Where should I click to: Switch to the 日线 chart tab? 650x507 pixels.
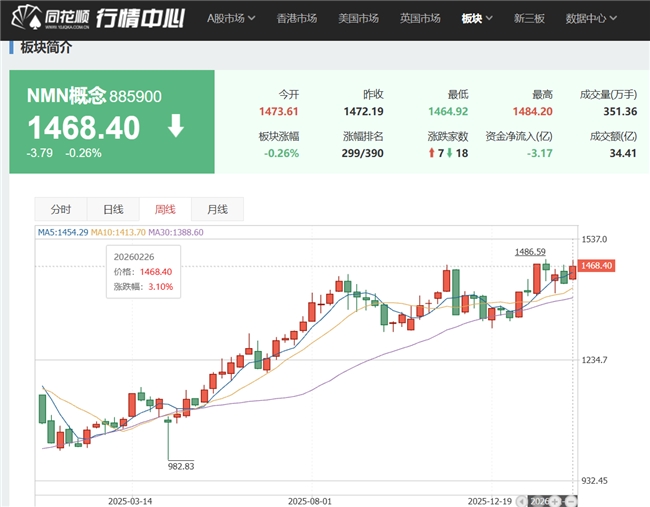pos(112,209)
